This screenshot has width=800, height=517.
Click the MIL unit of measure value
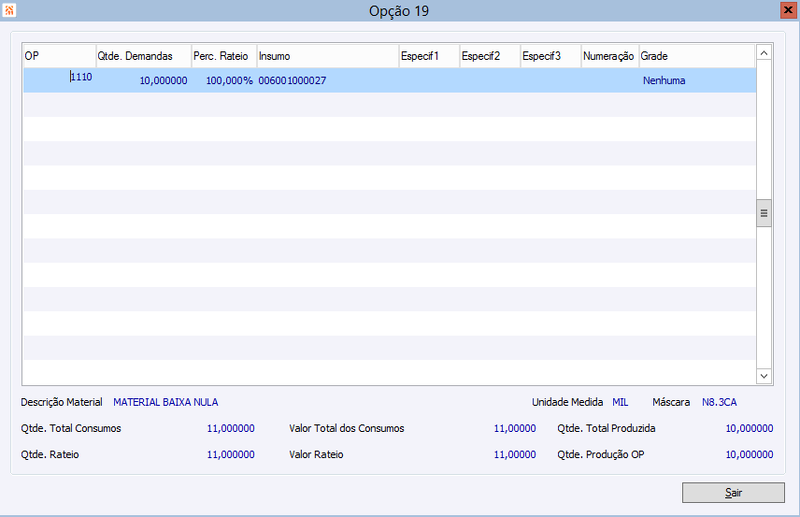coord(620,402)
